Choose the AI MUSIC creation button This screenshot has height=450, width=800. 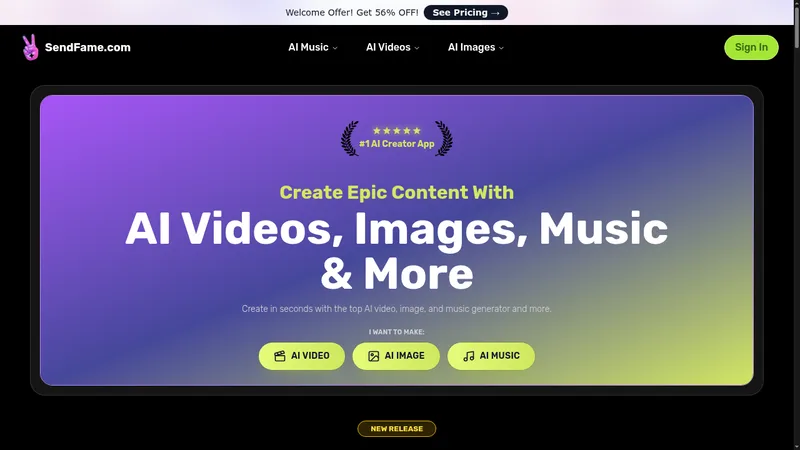click(491, 356)
